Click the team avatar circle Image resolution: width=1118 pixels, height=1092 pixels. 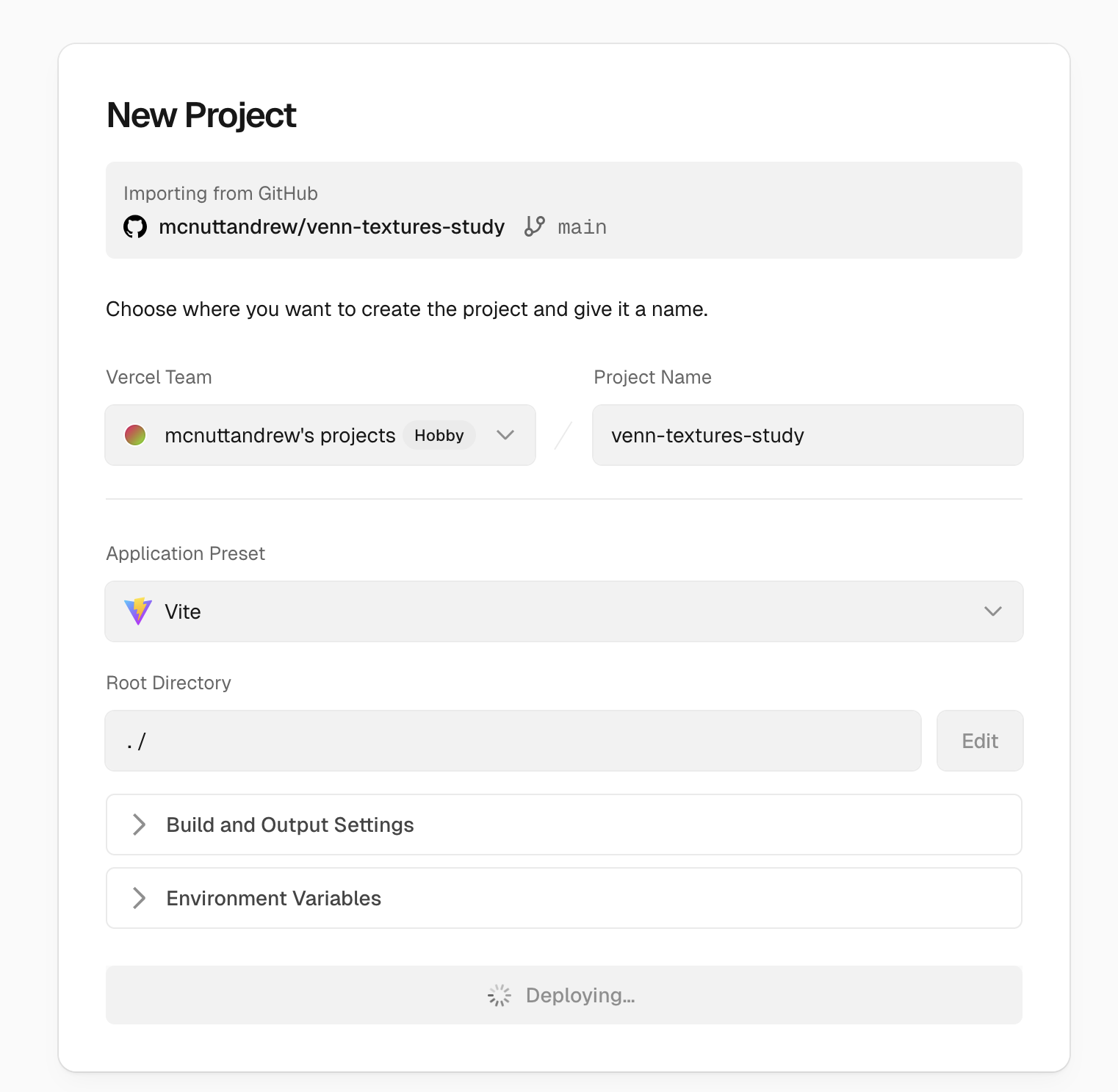pyautogui.click(x=135, y=435)
